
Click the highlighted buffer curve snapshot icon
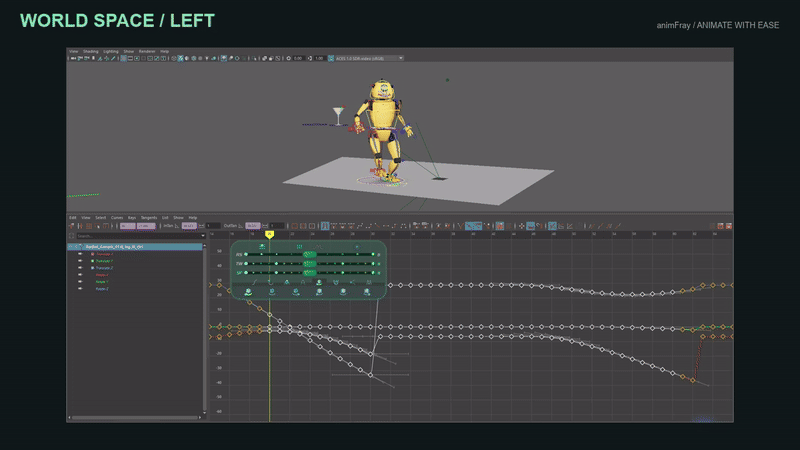point(499,226)
